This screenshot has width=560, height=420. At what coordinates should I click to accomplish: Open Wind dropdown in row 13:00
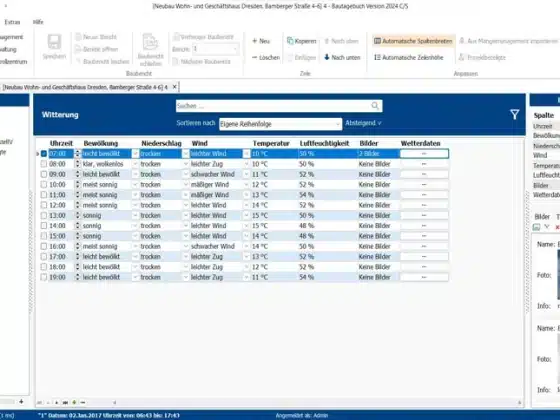pos(246,216)
